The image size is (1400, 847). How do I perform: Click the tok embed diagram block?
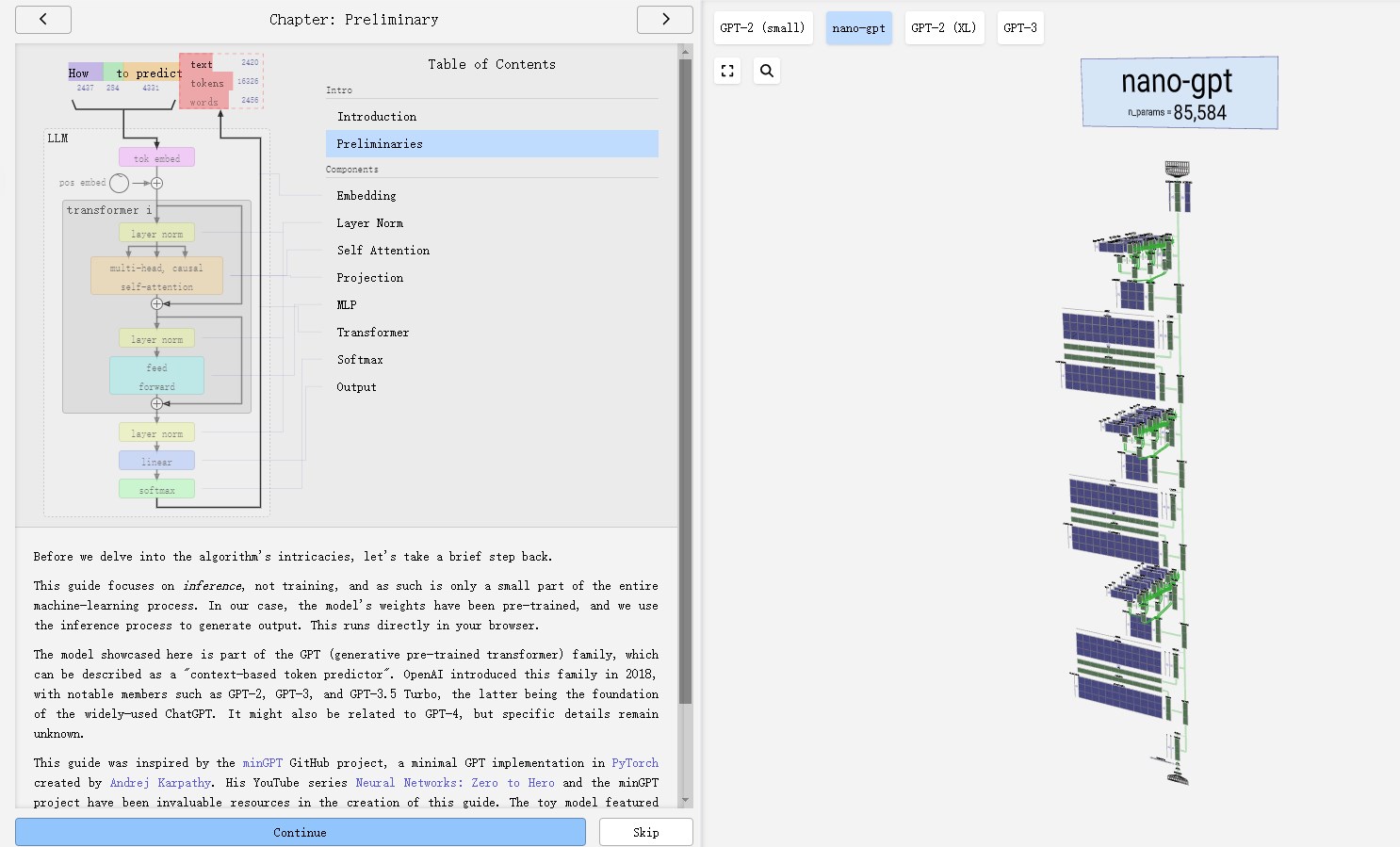156,157
